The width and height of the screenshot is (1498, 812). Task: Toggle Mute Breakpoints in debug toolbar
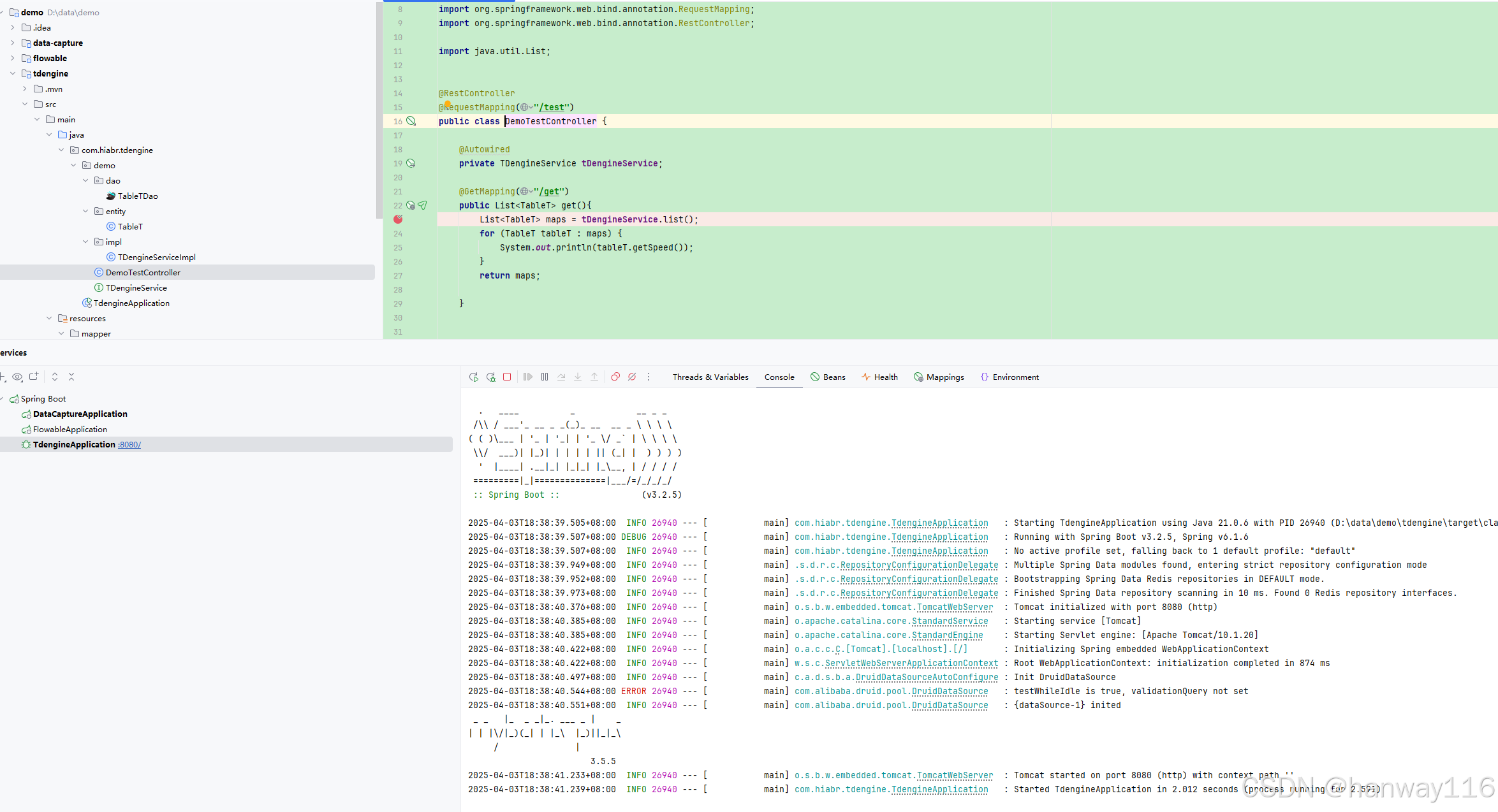tap(632, 377)
